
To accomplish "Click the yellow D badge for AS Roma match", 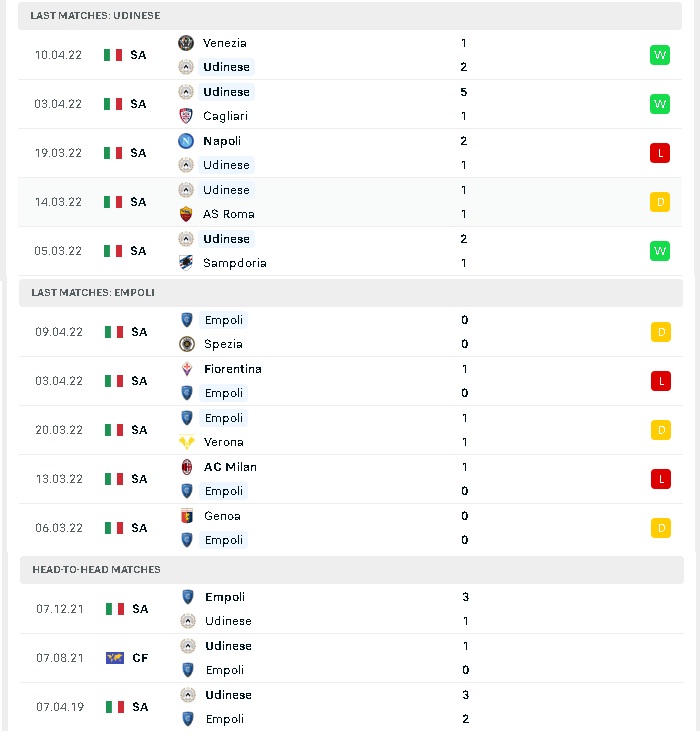I will tap(660, 202).
